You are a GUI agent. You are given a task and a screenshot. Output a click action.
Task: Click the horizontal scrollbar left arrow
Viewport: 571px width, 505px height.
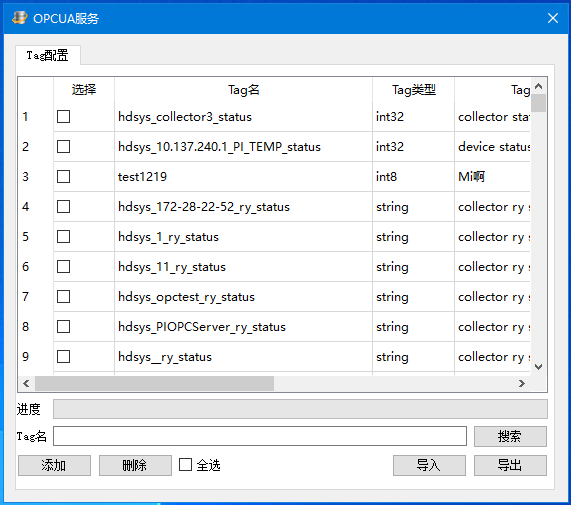(26, 383)
